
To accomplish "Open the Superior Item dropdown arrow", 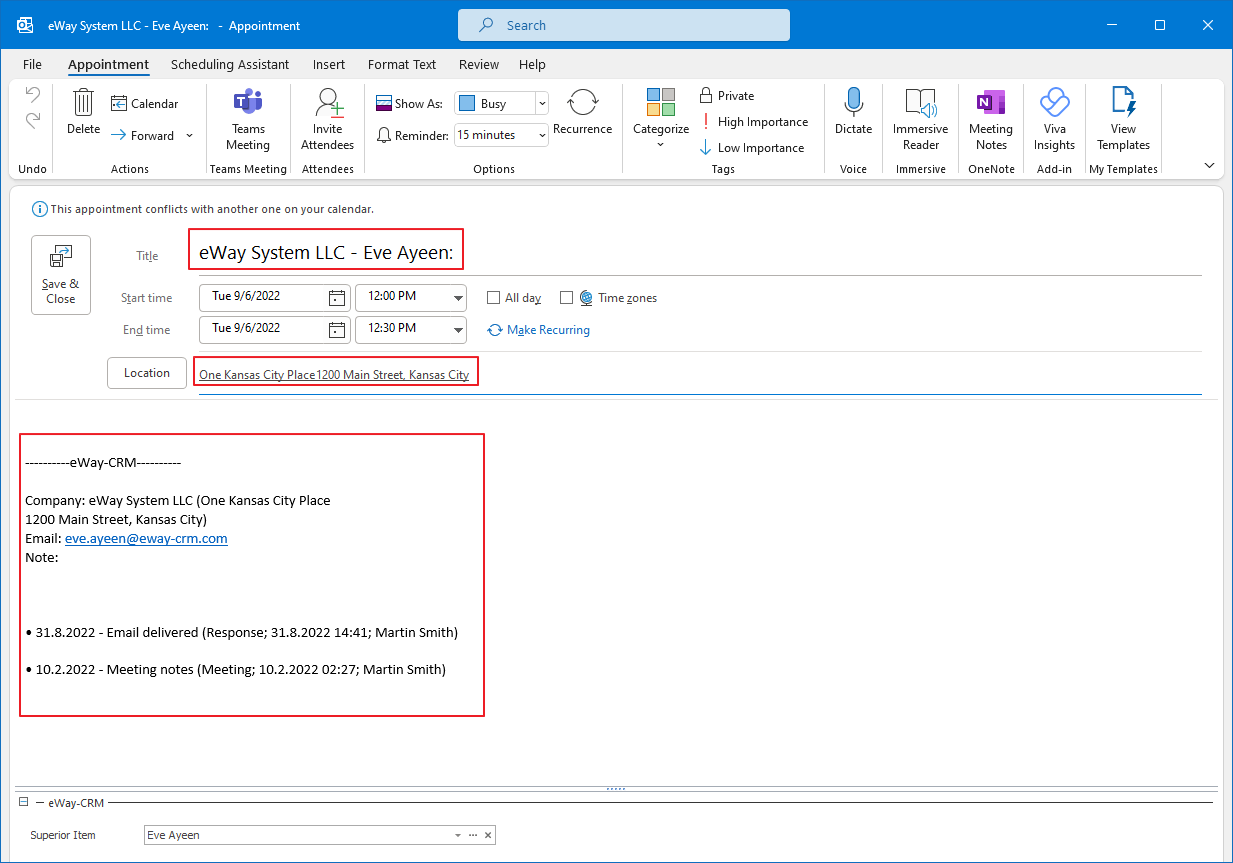I will (x=458, y=835).
